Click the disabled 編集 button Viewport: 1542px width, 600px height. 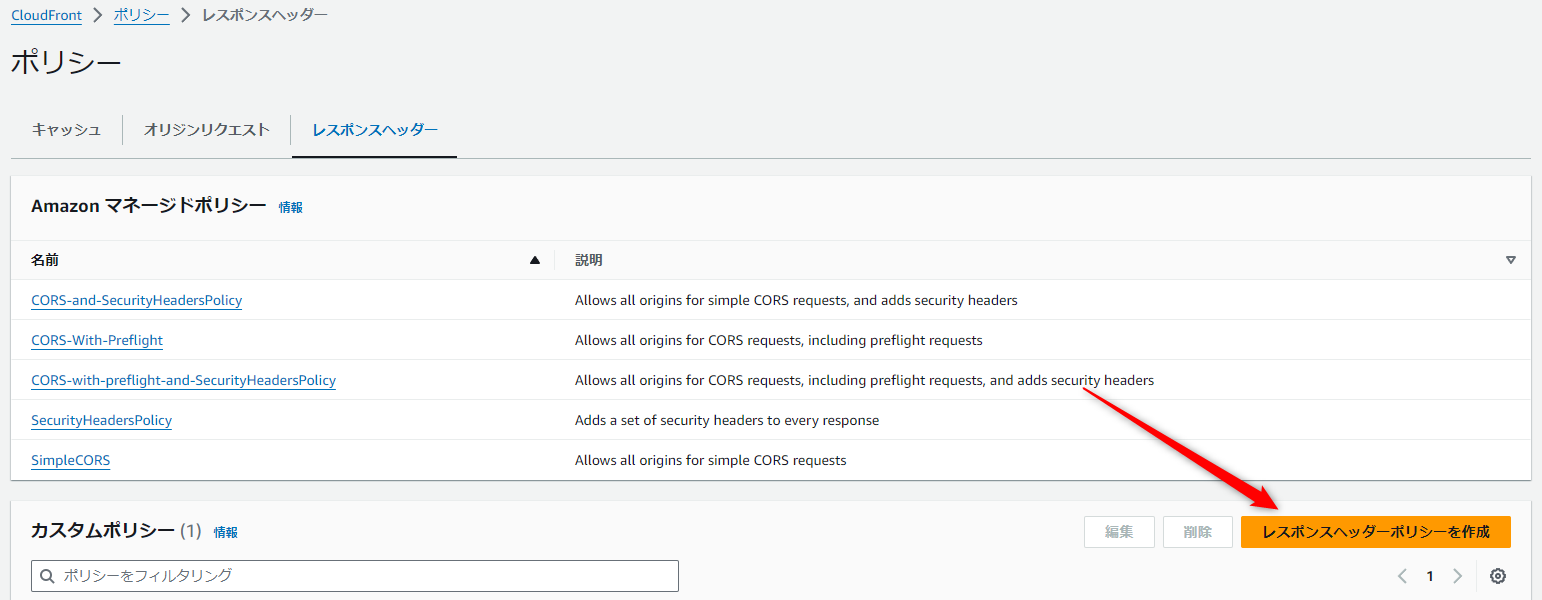1119,532
